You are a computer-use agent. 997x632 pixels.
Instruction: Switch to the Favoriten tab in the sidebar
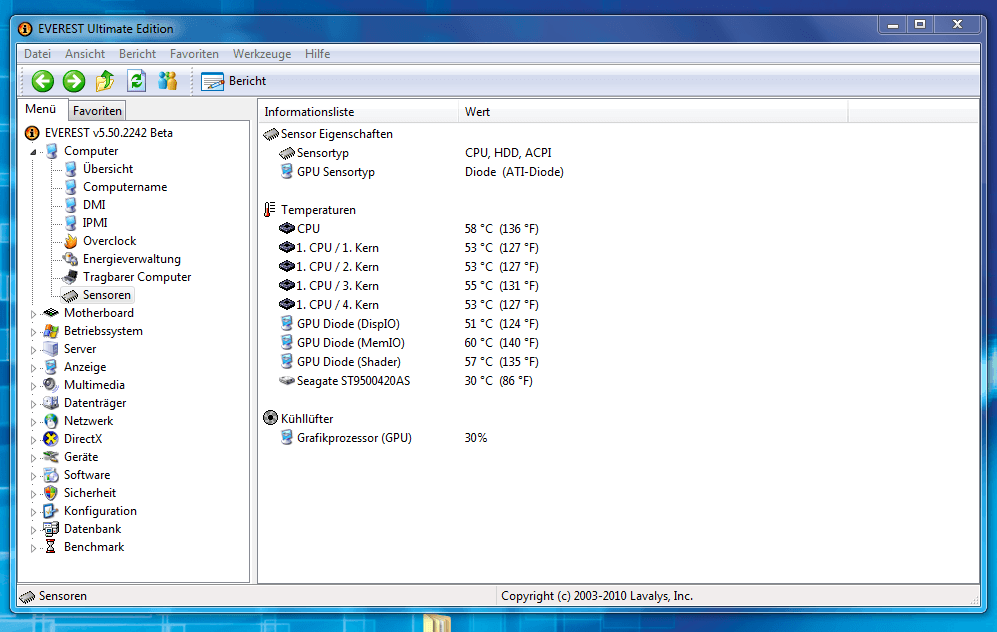coord(97,111)
